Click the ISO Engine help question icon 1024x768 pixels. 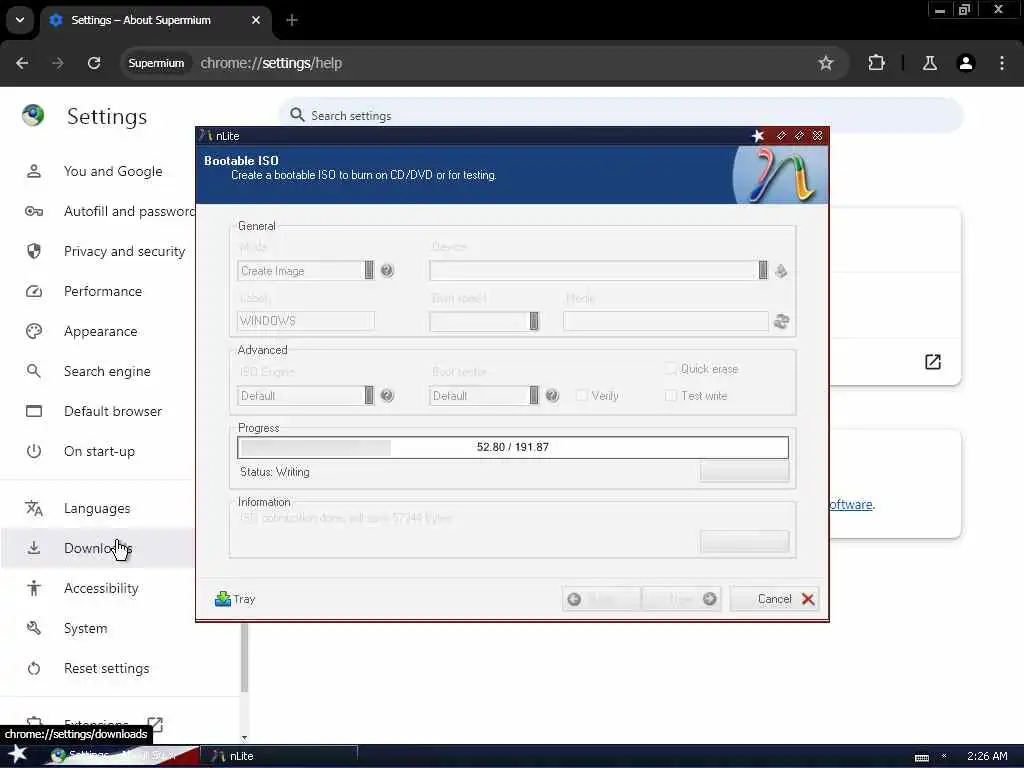(x=387, y=395)
